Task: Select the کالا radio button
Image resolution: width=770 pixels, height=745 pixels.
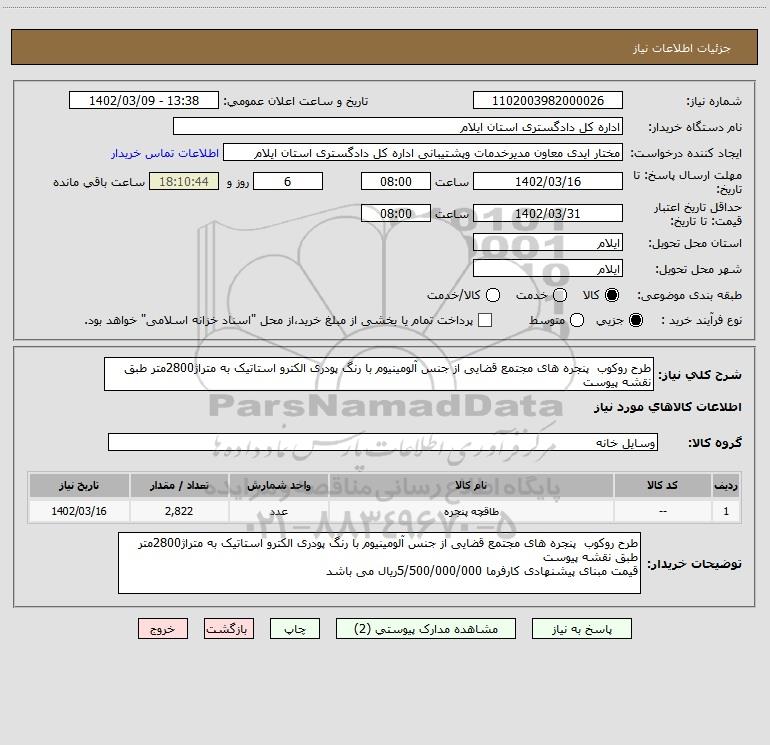Action: [612, 295]
